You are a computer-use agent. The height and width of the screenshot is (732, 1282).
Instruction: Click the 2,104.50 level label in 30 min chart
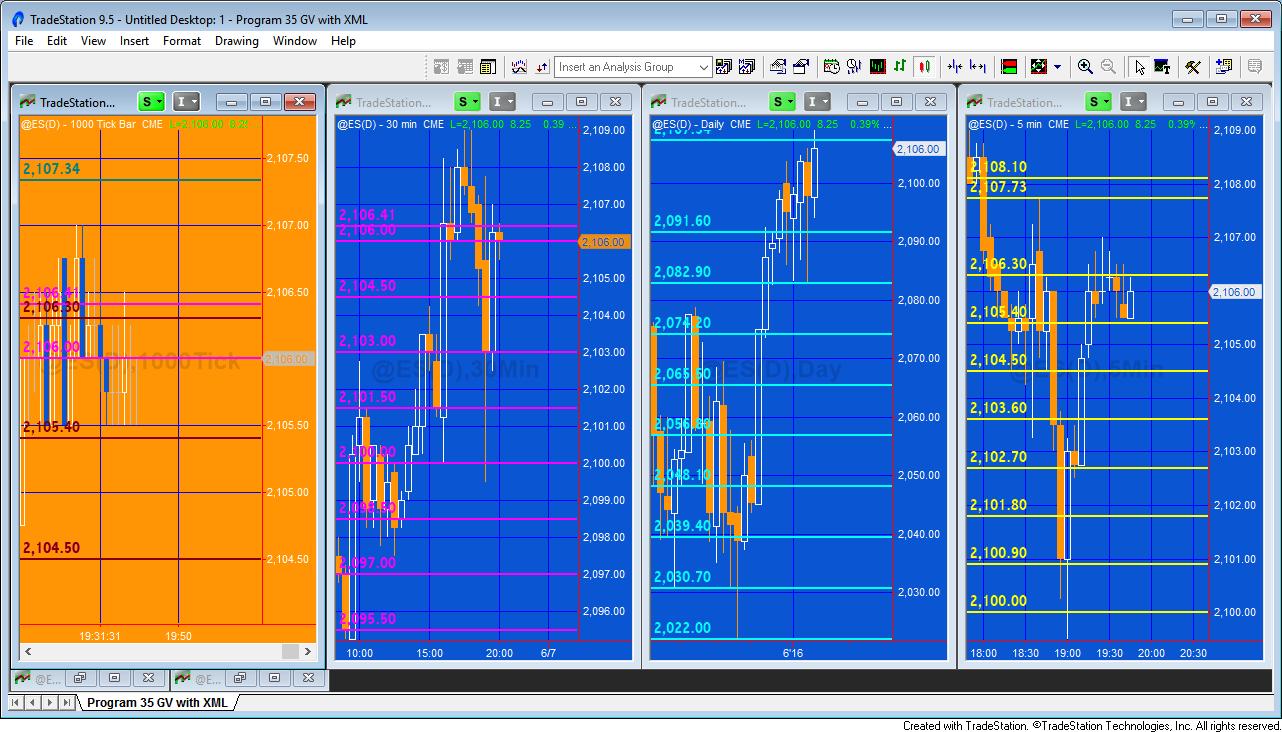pos(367,286)
